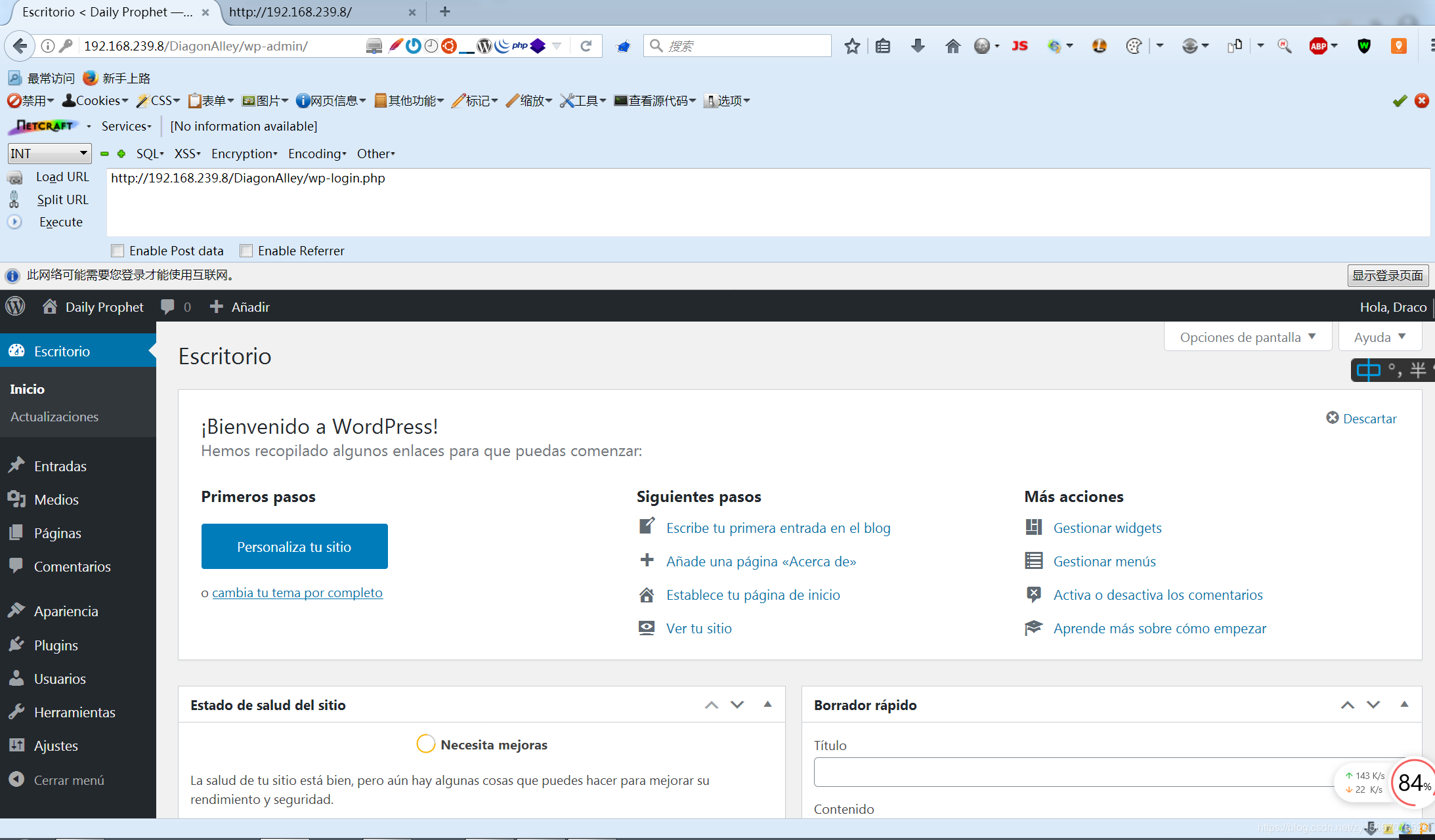Click Load URL in HackBar
This screenshot has width=1435, height=840.
[62, 177]
